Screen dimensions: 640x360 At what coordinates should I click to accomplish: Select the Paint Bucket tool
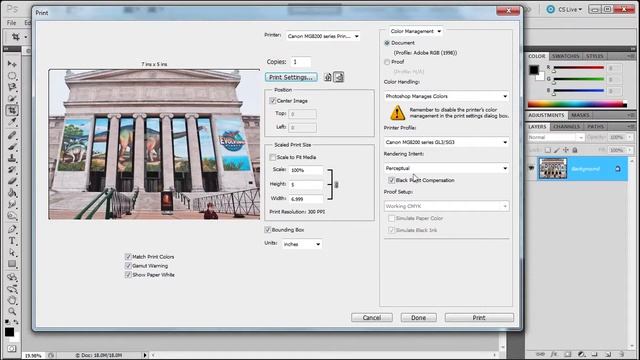tap(12, 192)
